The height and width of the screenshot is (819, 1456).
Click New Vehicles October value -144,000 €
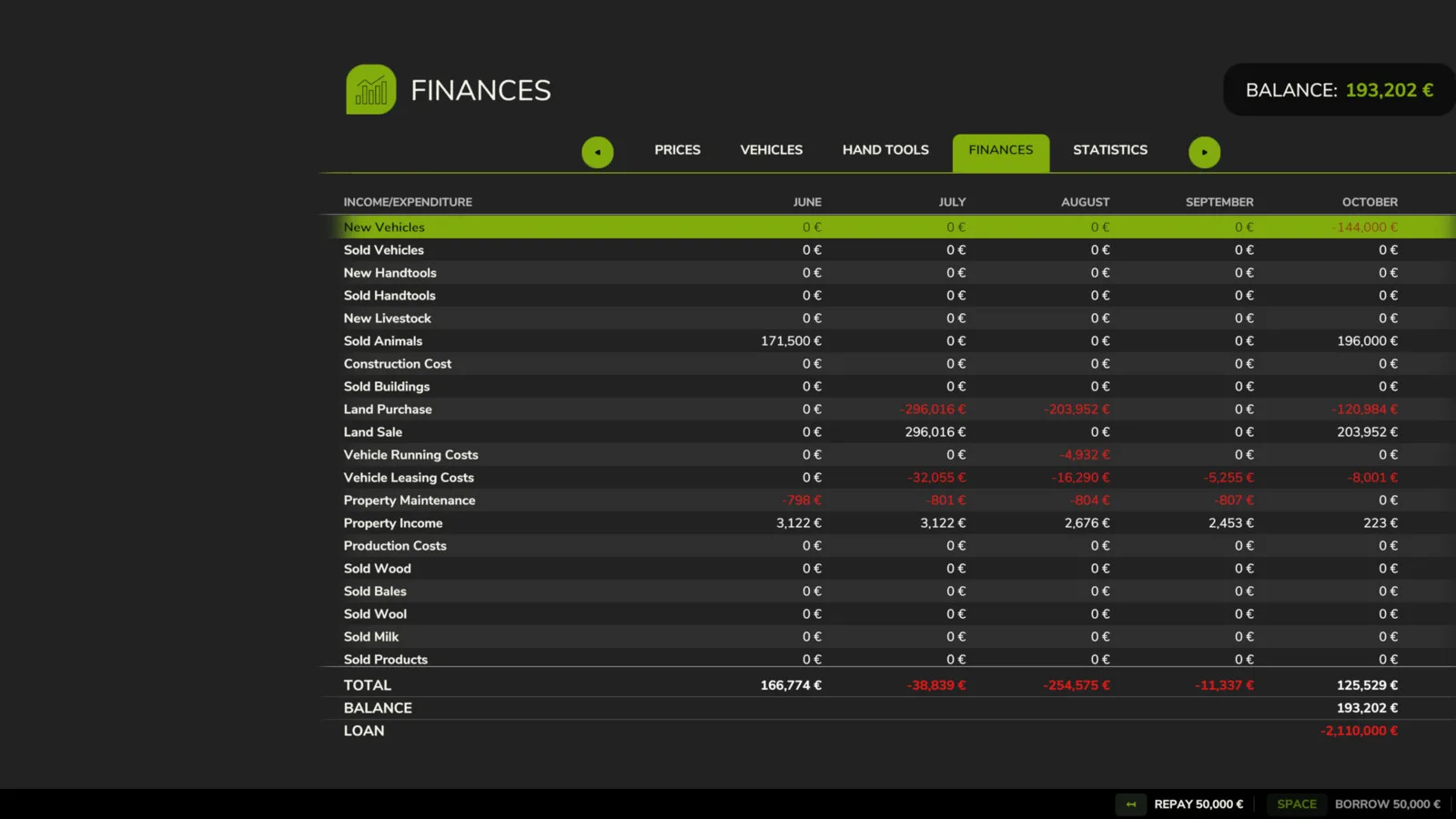[1365, 227]
